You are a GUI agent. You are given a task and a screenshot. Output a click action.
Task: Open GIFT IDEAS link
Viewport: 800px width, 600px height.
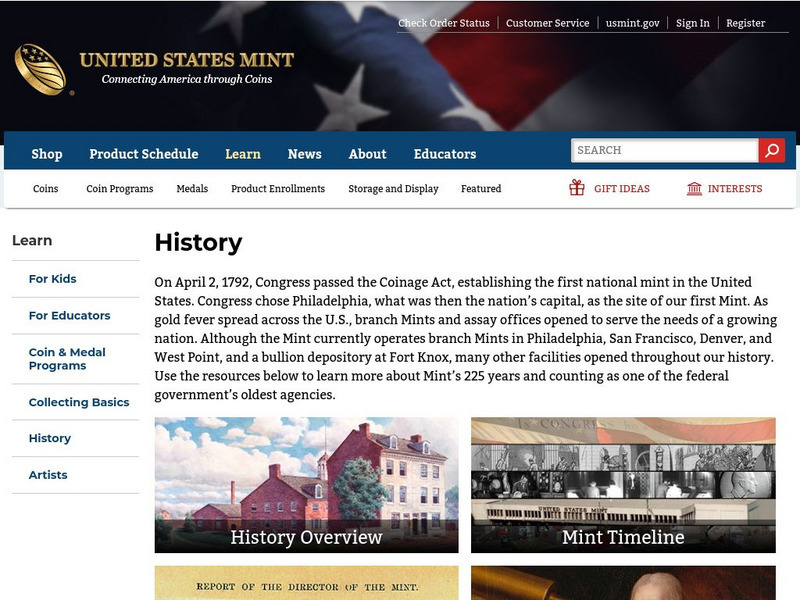(622, 188)
